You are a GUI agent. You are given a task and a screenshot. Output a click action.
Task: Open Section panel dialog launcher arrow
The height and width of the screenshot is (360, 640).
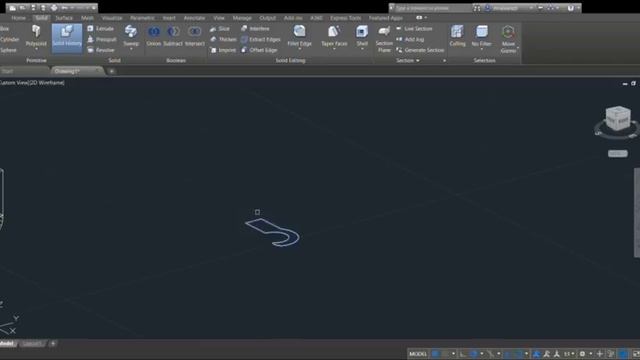pyautogui.click(x=444, y=60)
